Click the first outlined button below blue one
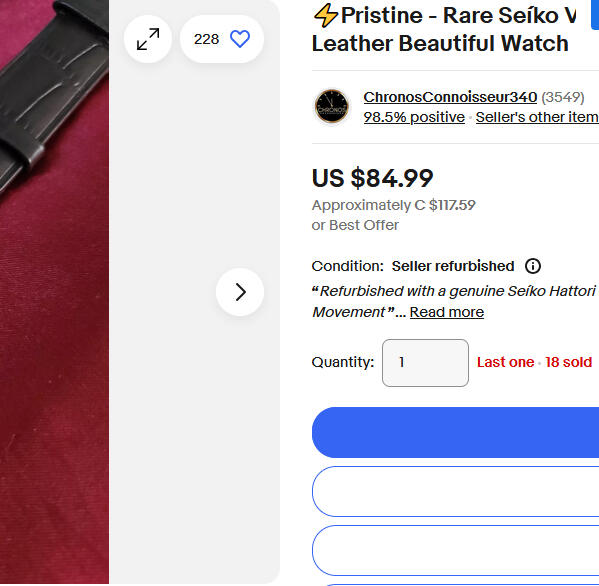This screenshot has width=599, height=586. coord(455,492)
